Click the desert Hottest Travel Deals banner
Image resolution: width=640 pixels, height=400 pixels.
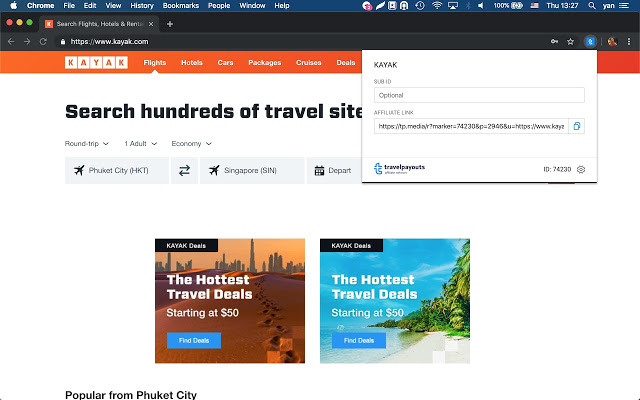pos(230,301)
